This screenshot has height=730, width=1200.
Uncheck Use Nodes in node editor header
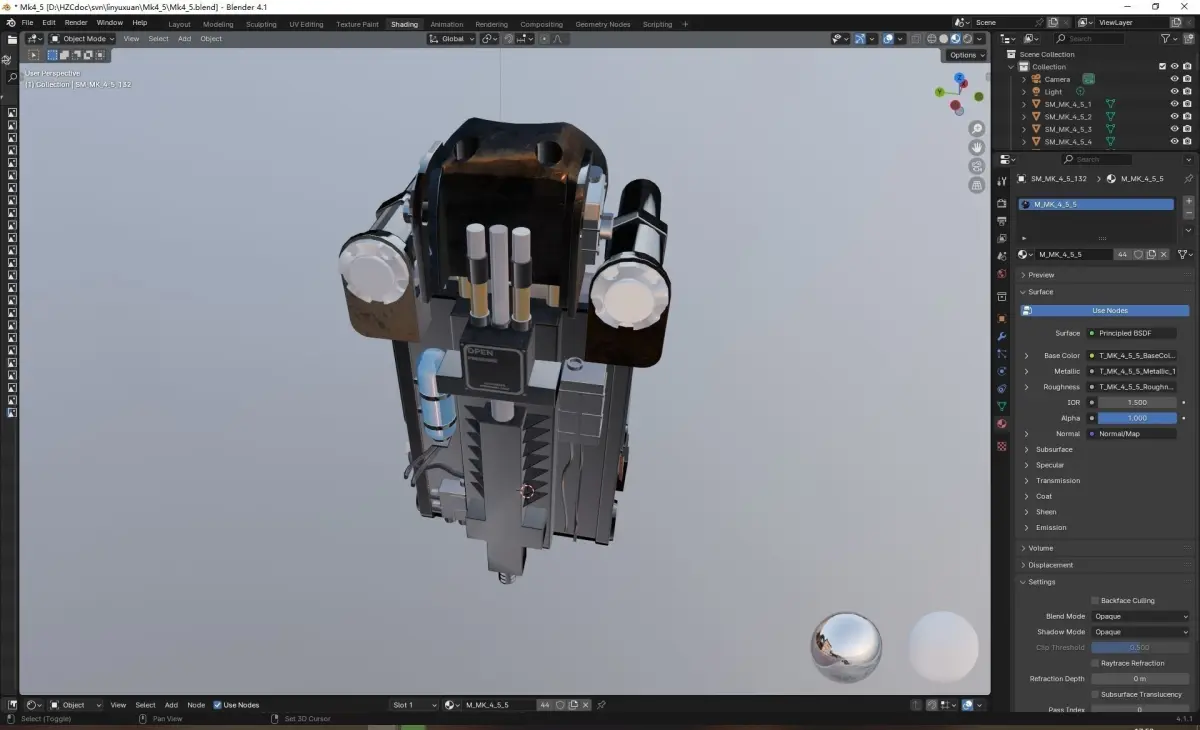(x=218, y=705)
